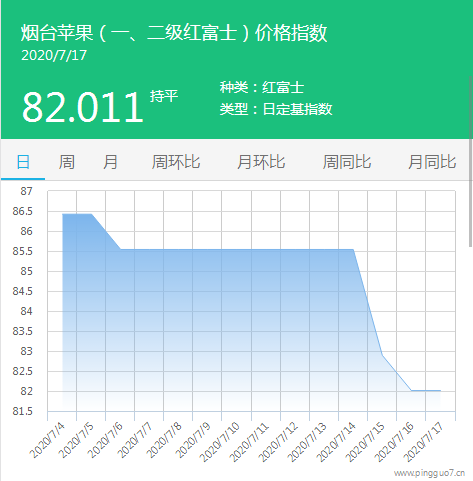
Task: Click the chart data point at 2020/7/14
Action: (353, 249)
